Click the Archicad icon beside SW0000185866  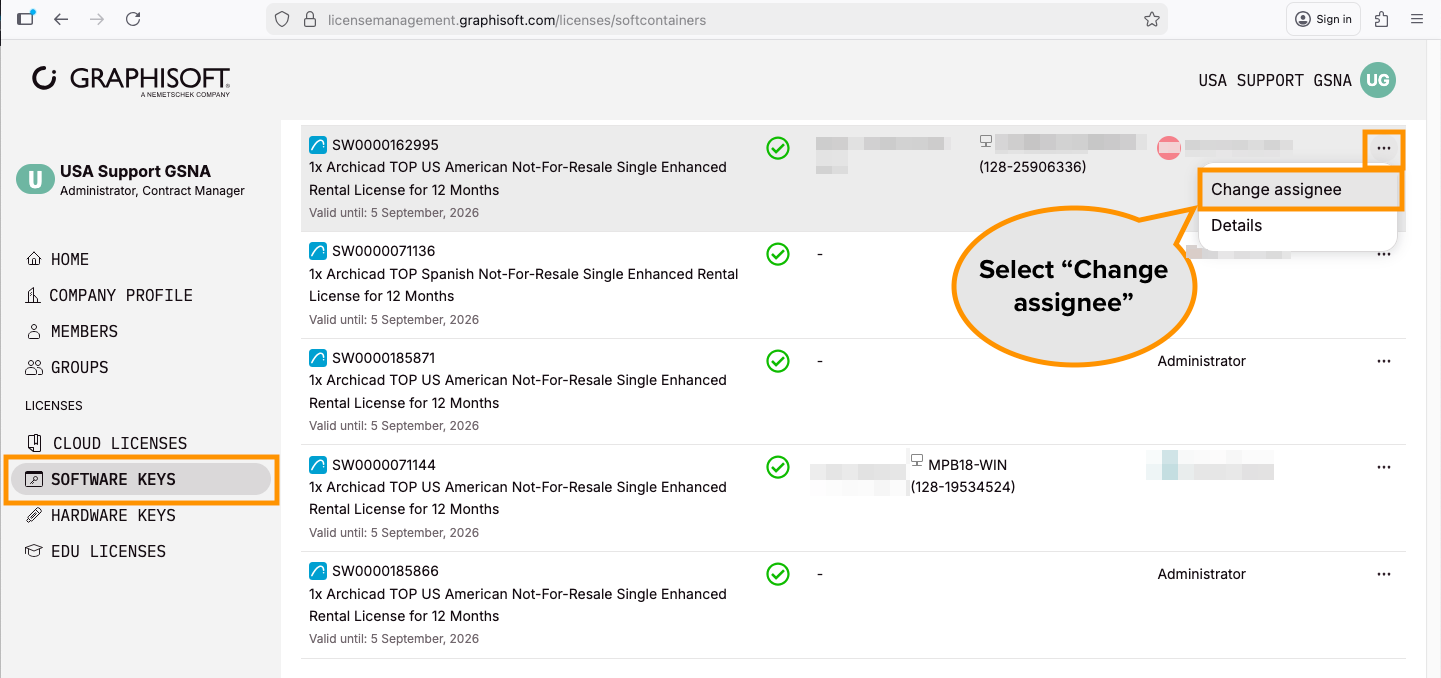pos(318,571)
